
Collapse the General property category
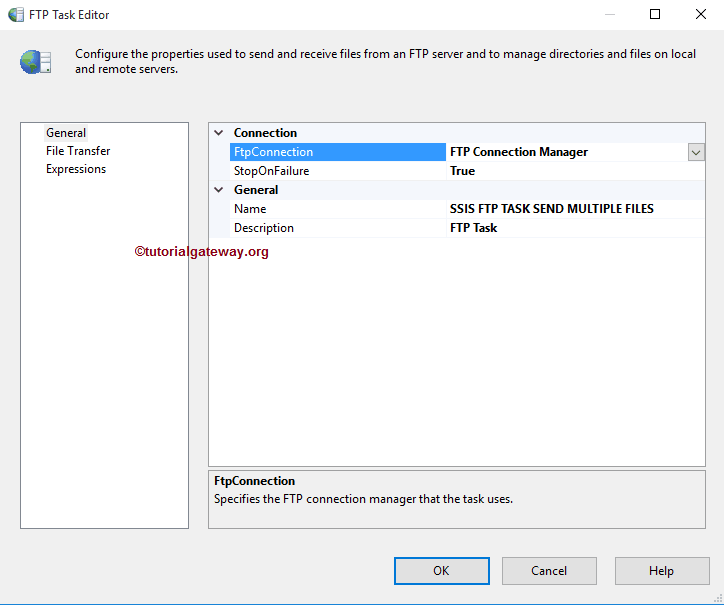219,190
